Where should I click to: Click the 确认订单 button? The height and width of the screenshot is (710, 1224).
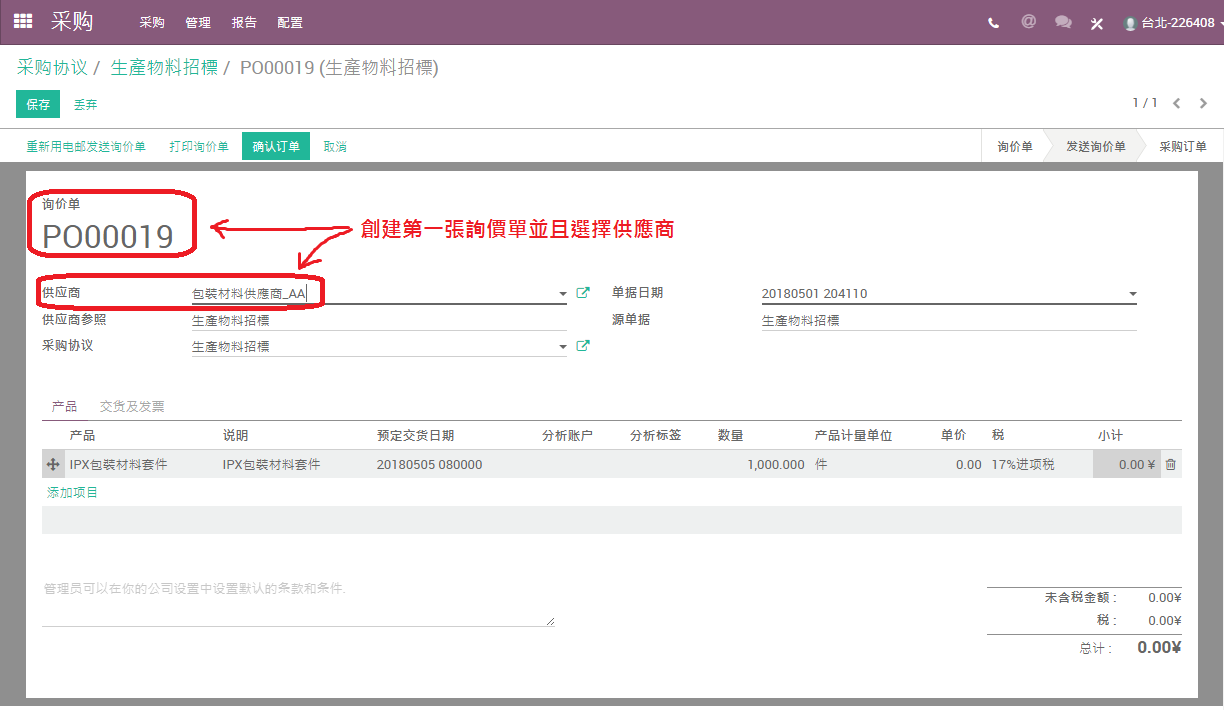276,146
